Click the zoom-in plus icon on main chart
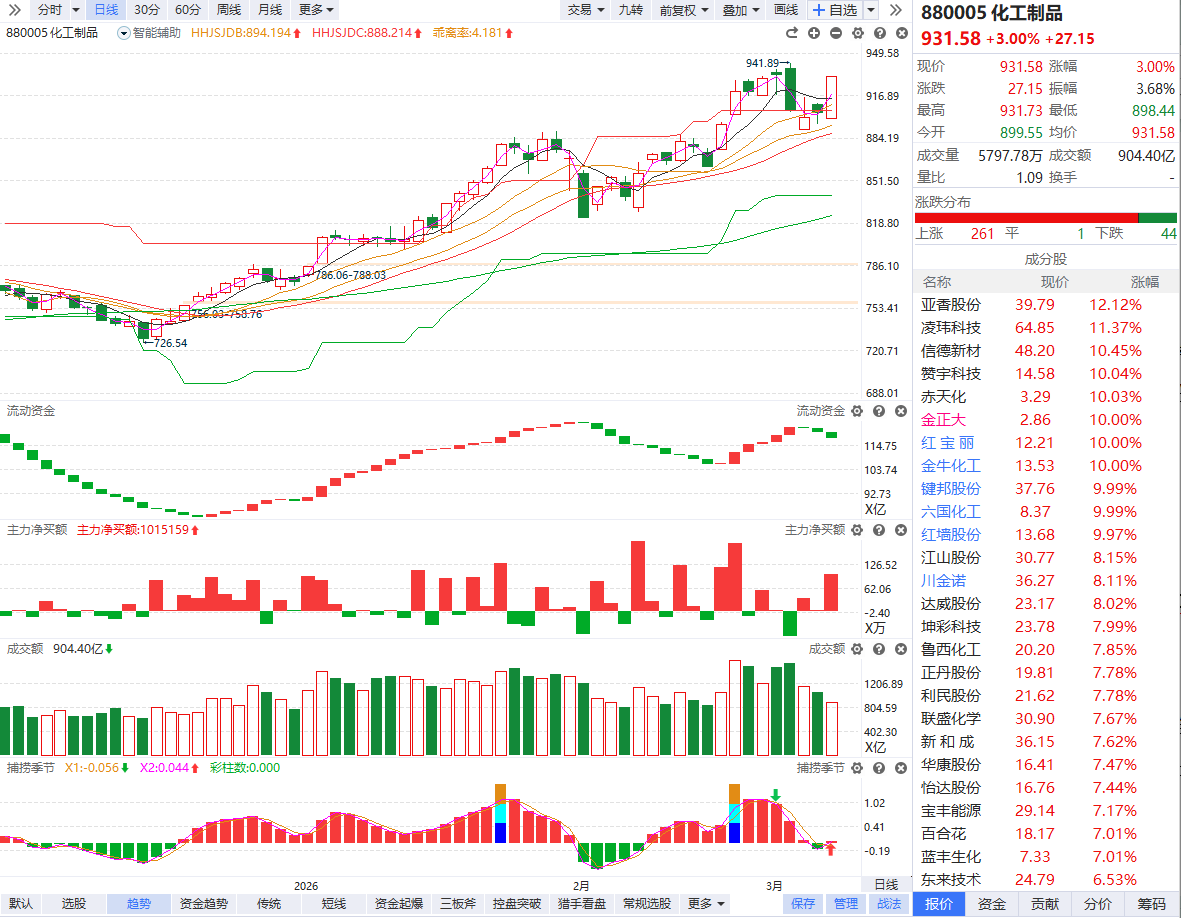This screenshot has width=1181, height=918. 814,33
